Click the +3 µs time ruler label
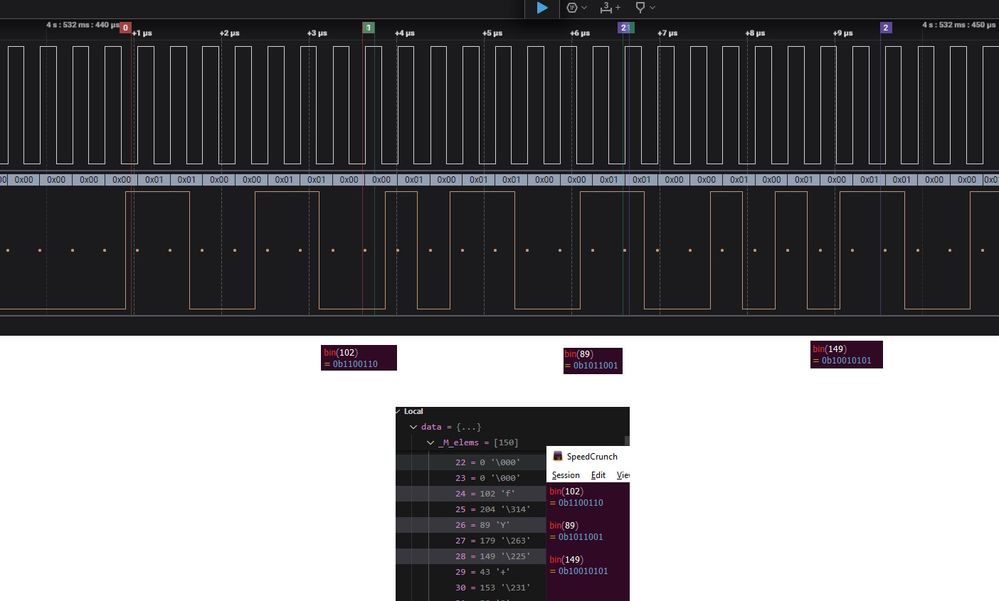Screen dimensions: 999x601 click(317, 33)
